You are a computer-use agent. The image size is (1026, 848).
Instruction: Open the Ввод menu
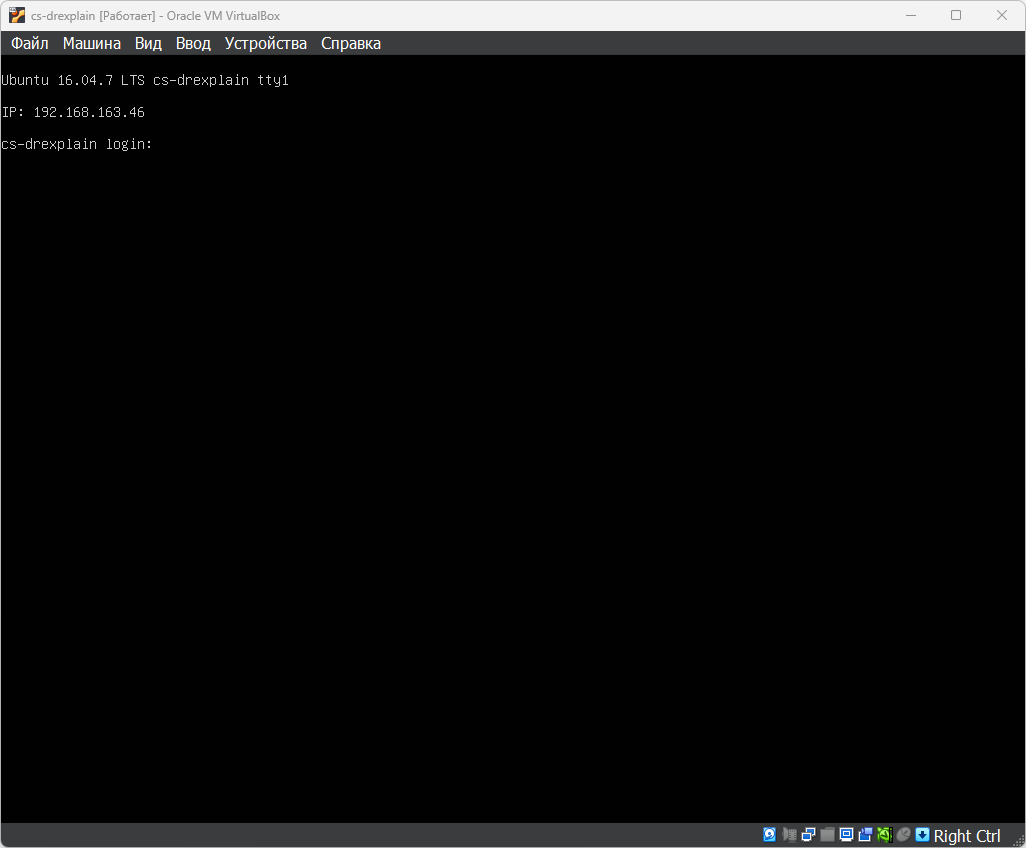(x=193, y=43)
